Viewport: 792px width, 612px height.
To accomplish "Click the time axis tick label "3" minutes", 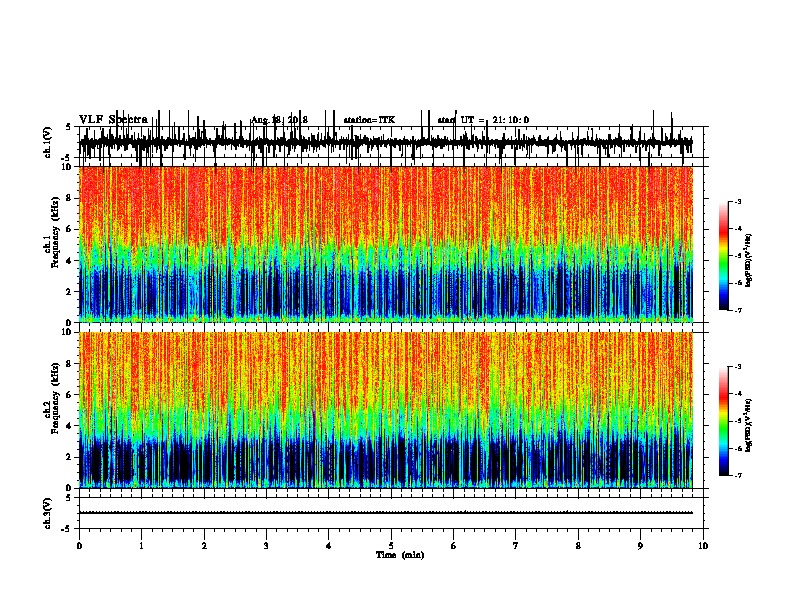I will point(266,546).
